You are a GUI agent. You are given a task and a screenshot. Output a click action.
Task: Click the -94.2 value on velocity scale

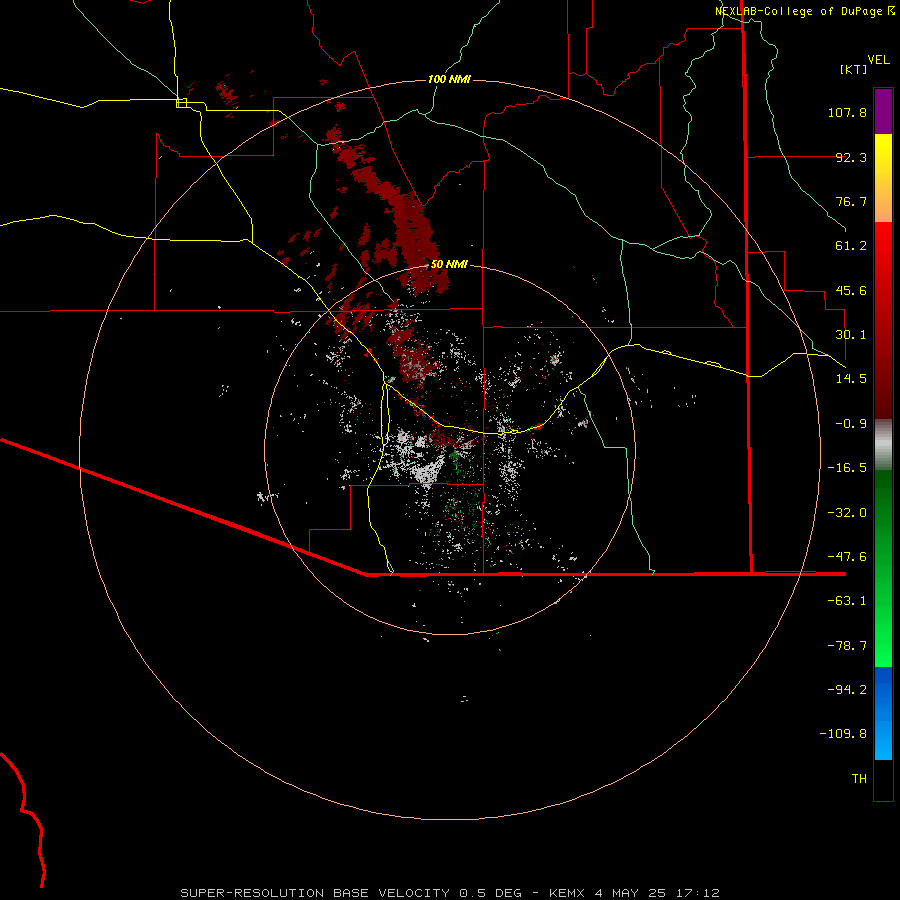pos(847,690)
